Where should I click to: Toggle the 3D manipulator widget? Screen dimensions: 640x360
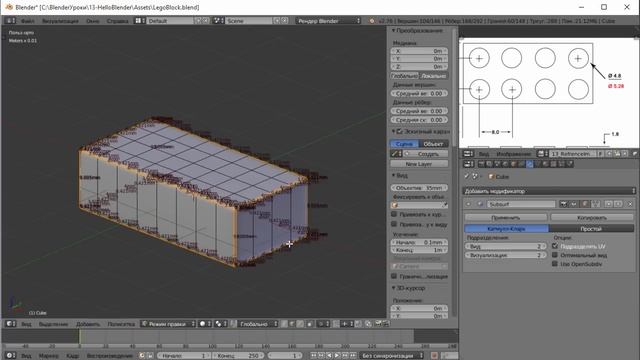click(x=233, y=324)
